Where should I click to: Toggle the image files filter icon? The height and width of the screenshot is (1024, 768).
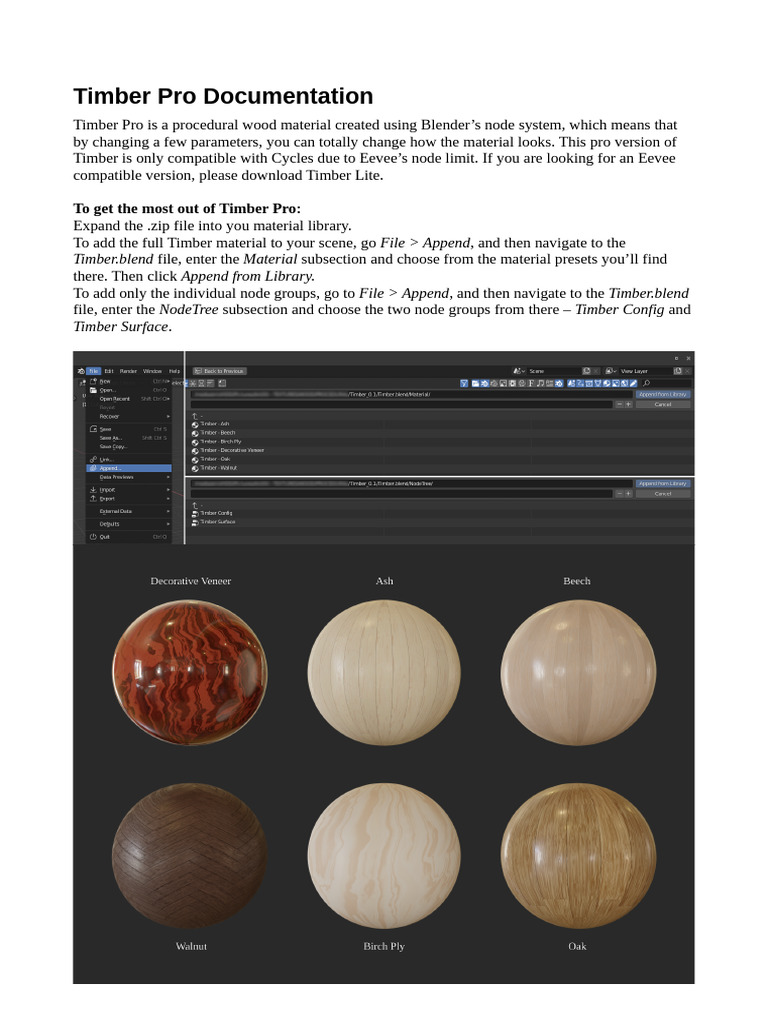pyautogui.click(x=503, y=383)
